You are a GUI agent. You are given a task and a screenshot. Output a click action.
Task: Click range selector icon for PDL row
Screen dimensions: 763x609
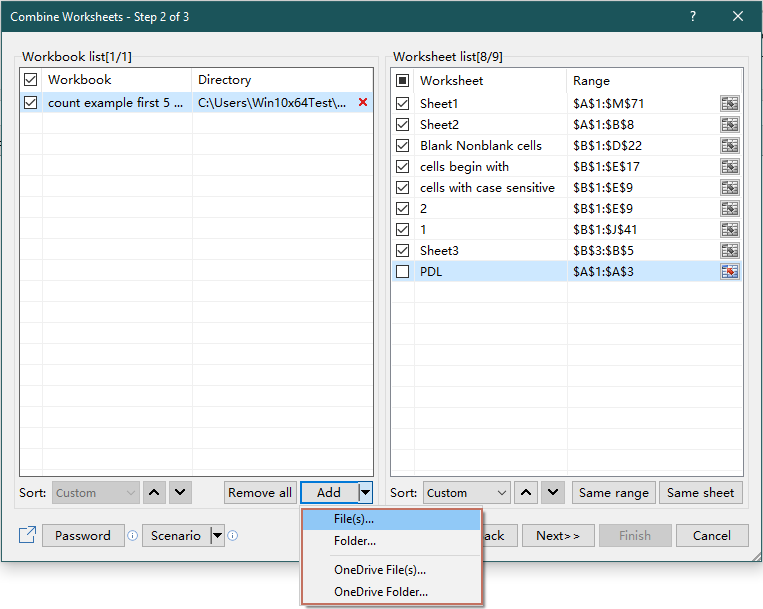click(x=729, y=272)
